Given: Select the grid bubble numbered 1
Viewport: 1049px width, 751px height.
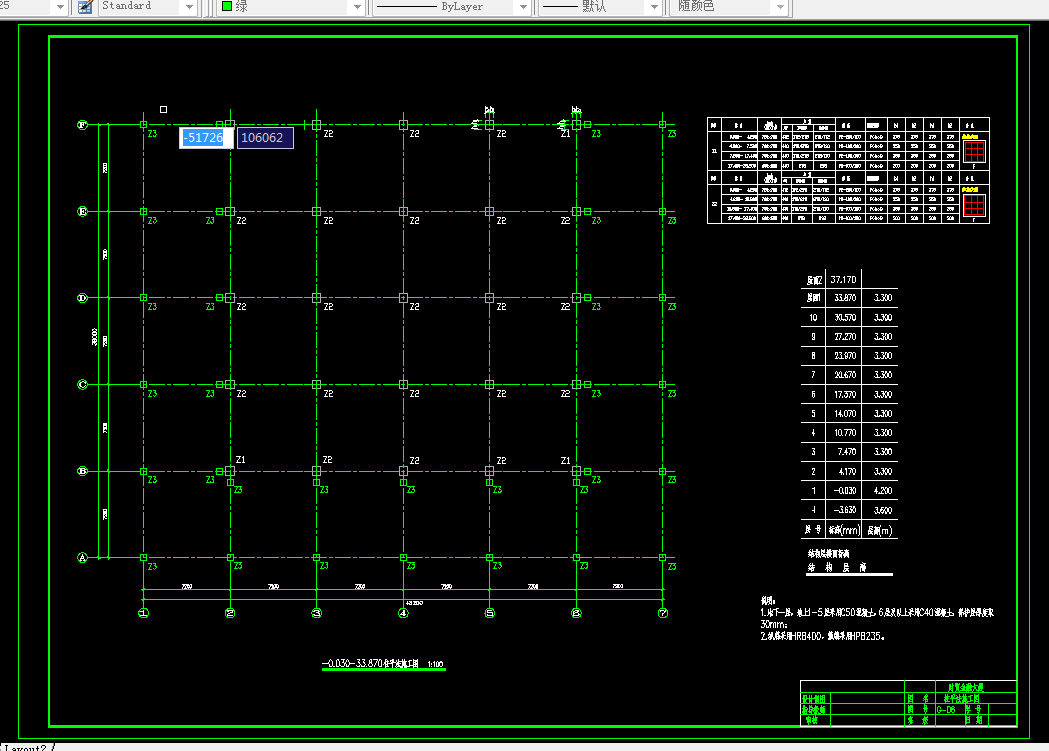Looking at the screenshot, I should click(x=143, y=613).
